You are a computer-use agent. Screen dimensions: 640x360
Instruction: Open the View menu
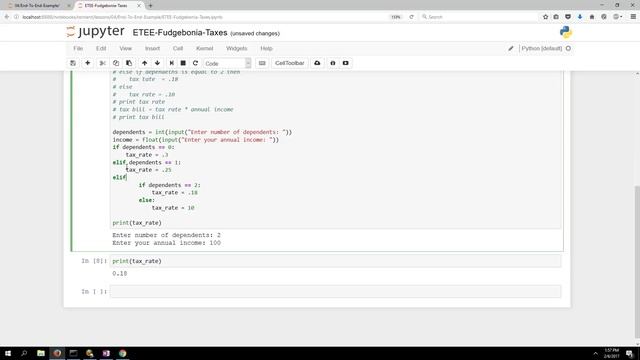tap(126, 48)
